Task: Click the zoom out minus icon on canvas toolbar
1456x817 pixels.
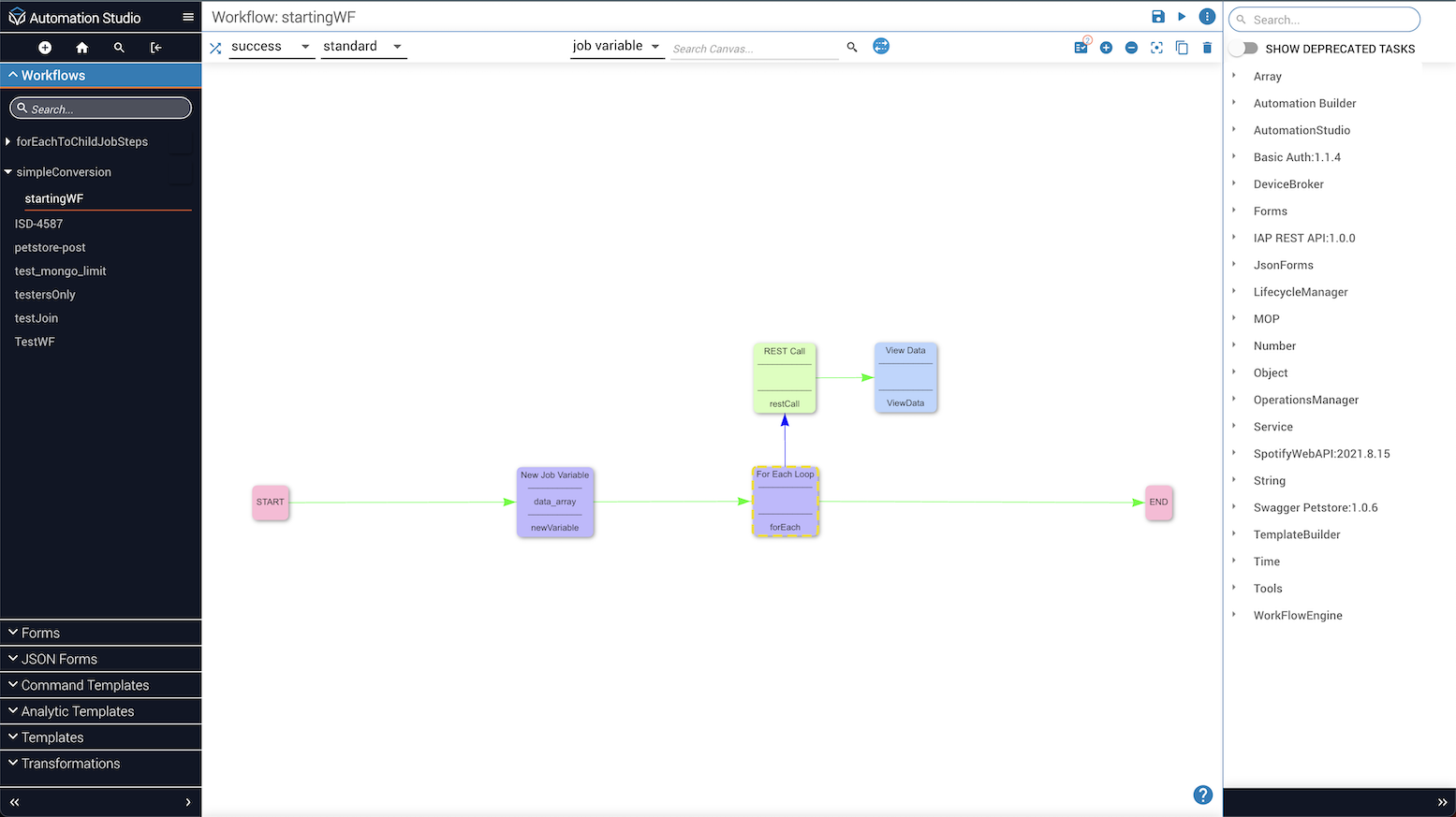Action: [1131, 48]
